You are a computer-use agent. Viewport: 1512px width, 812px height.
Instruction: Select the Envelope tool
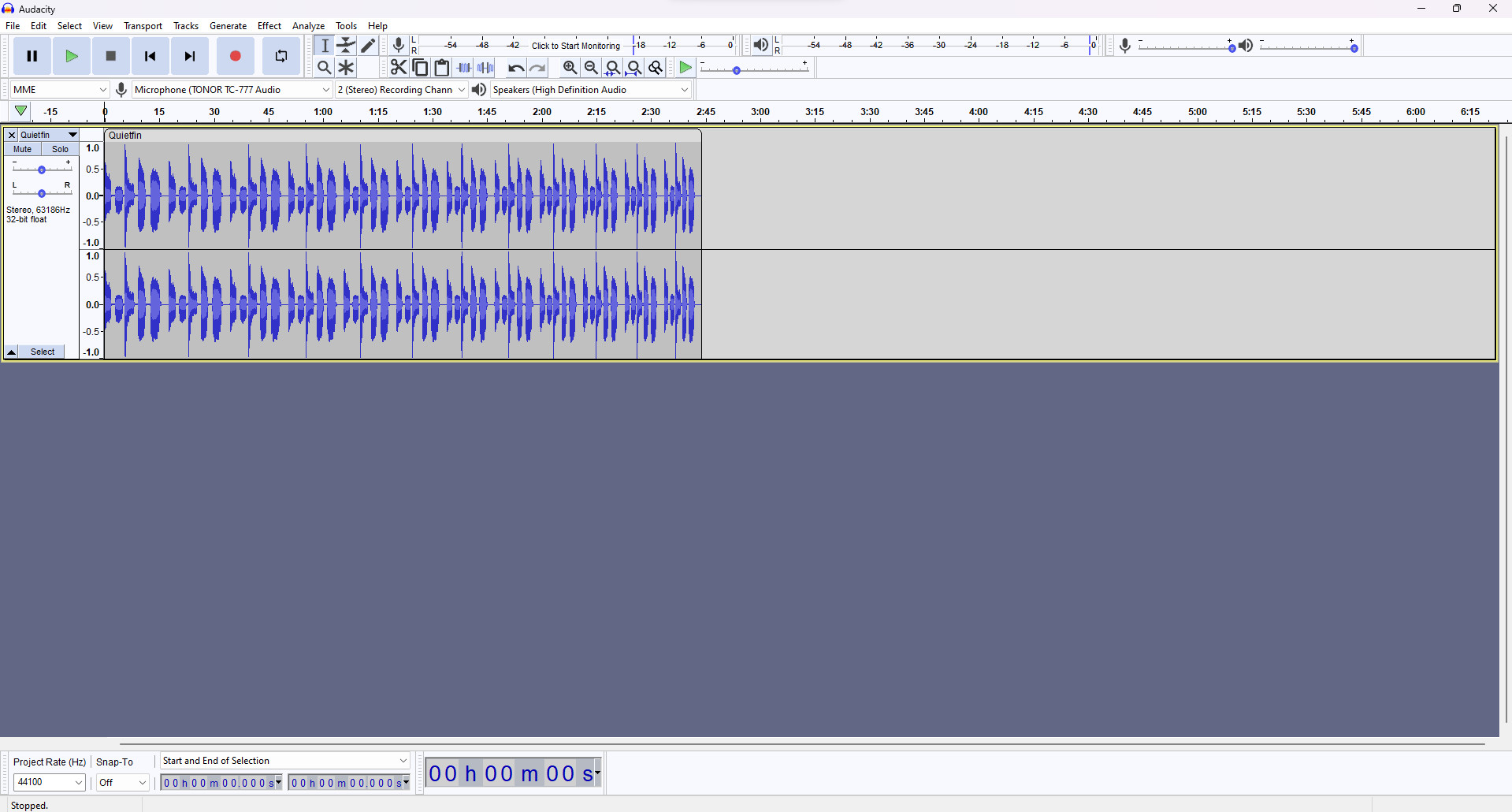(347, 45)
